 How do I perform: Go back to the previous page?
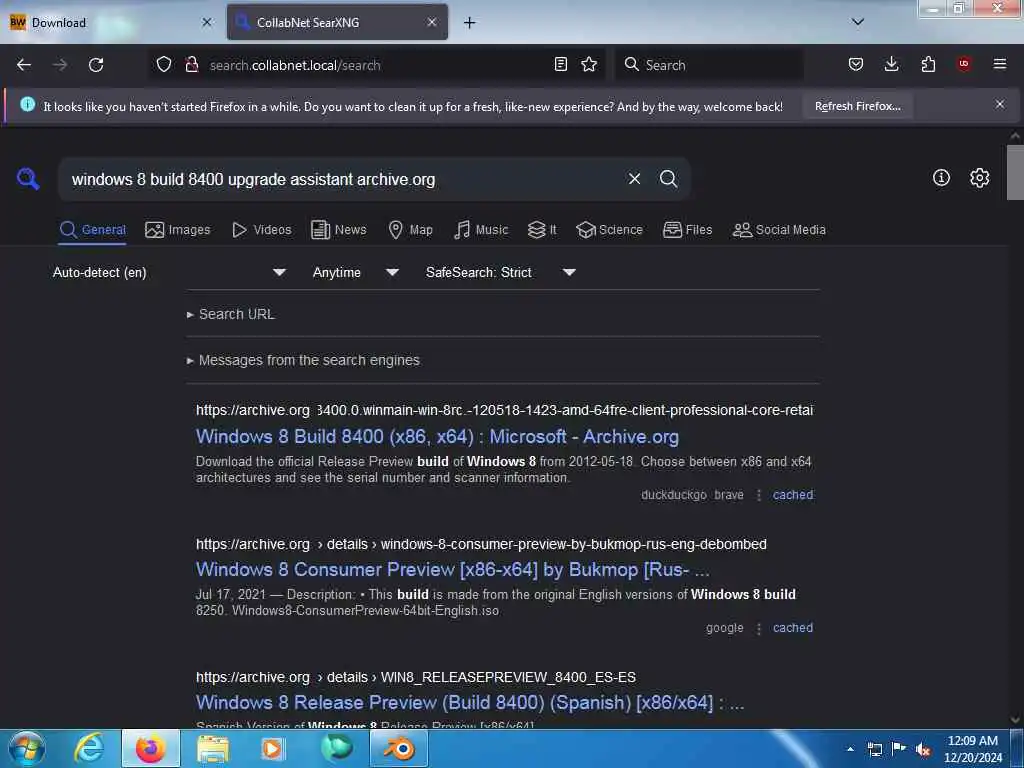24,65
